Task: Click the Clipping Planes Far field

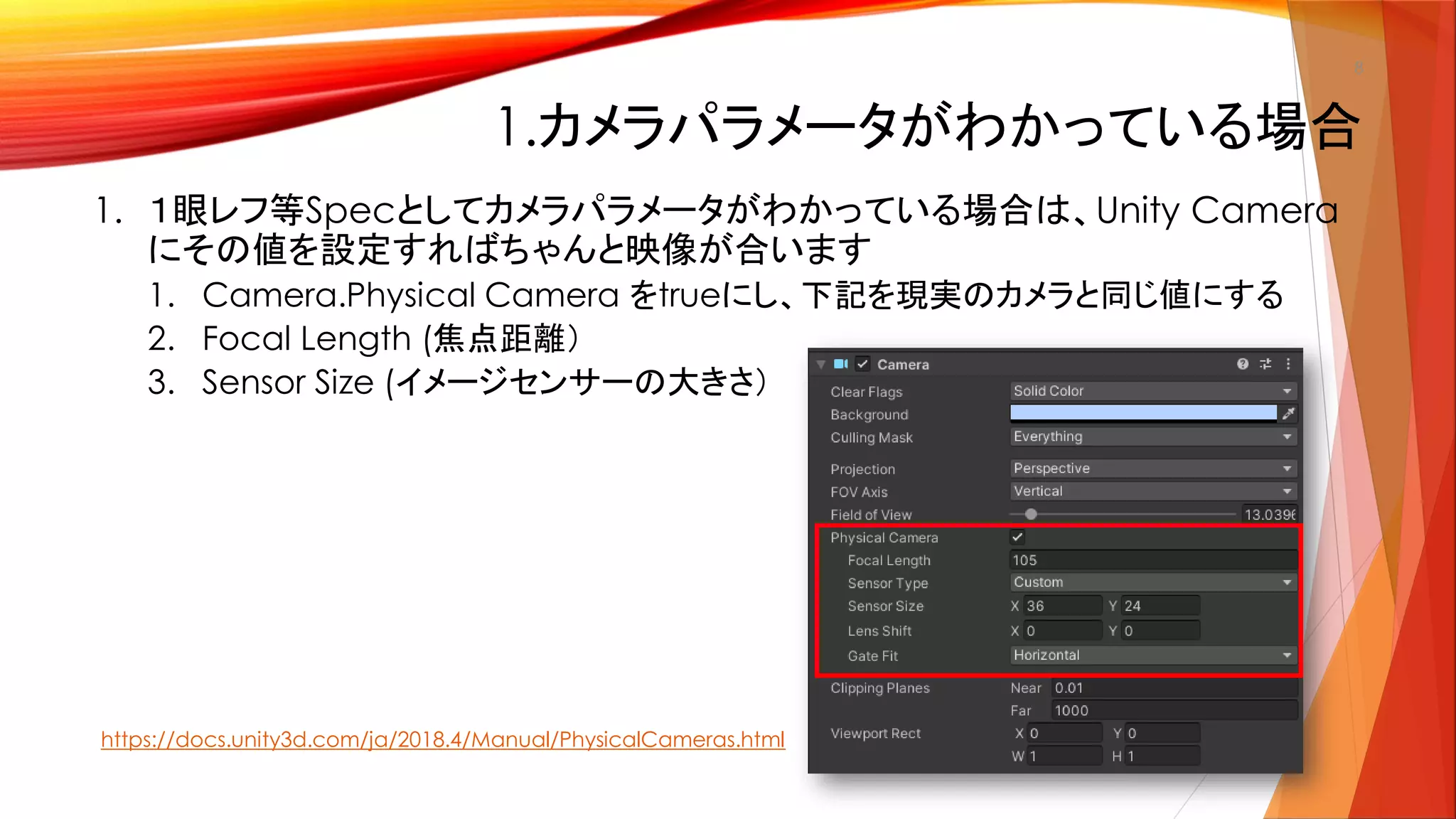Action: 1174,711
